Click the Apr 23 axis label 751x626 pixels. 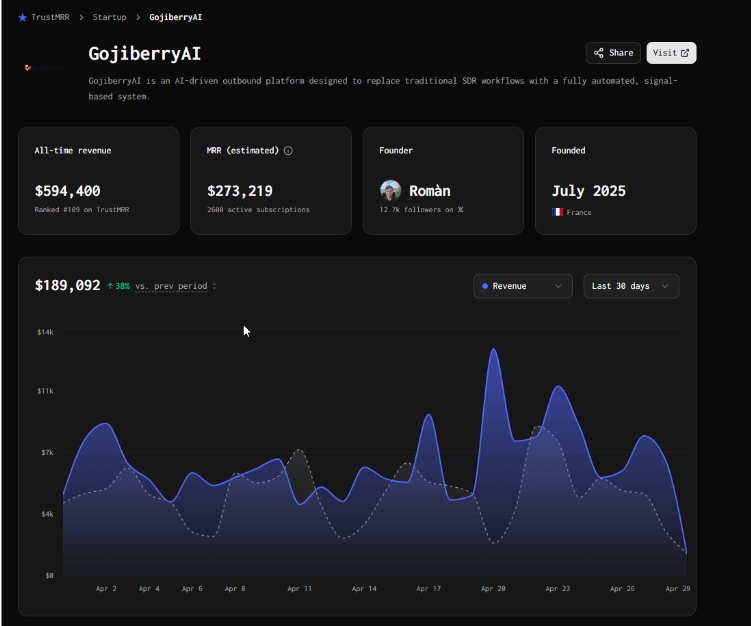[x=558, y=589]
